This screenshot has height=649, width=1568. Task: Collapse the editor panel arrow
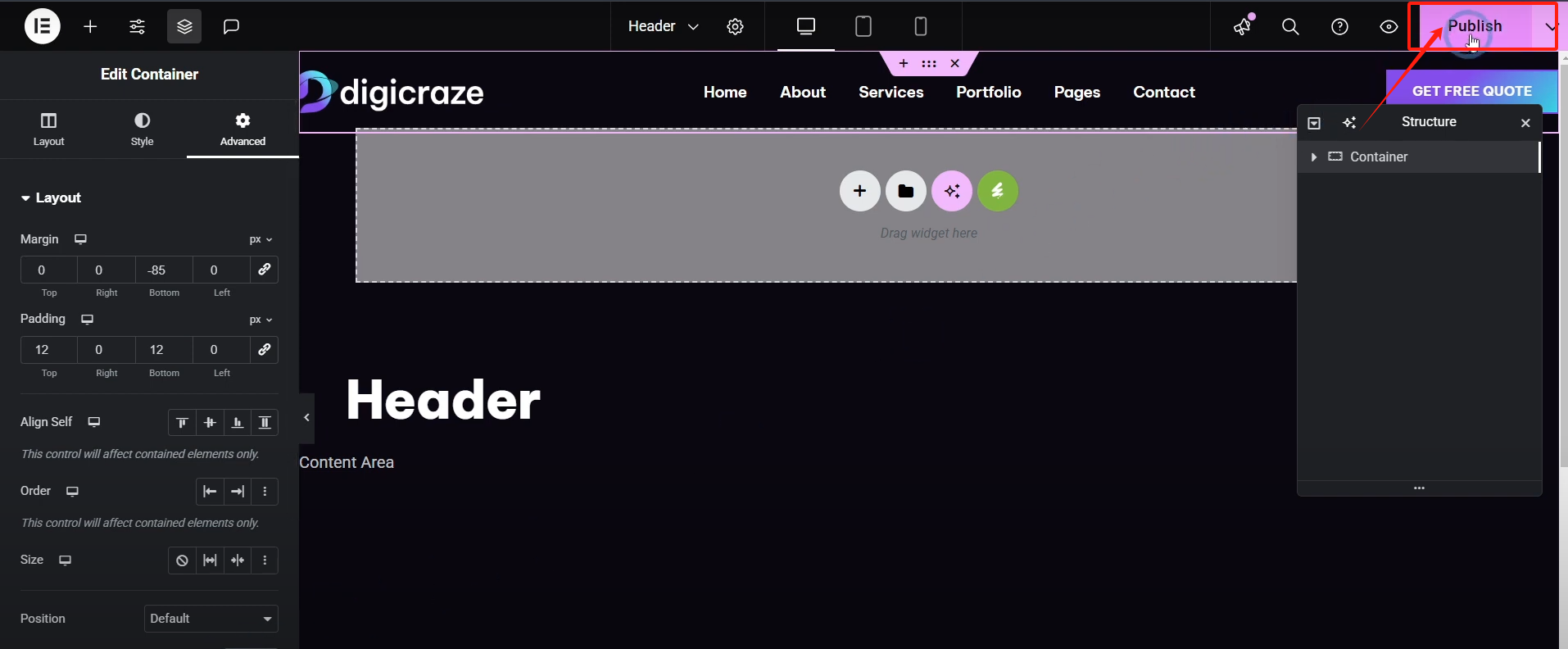coord(306,418)
